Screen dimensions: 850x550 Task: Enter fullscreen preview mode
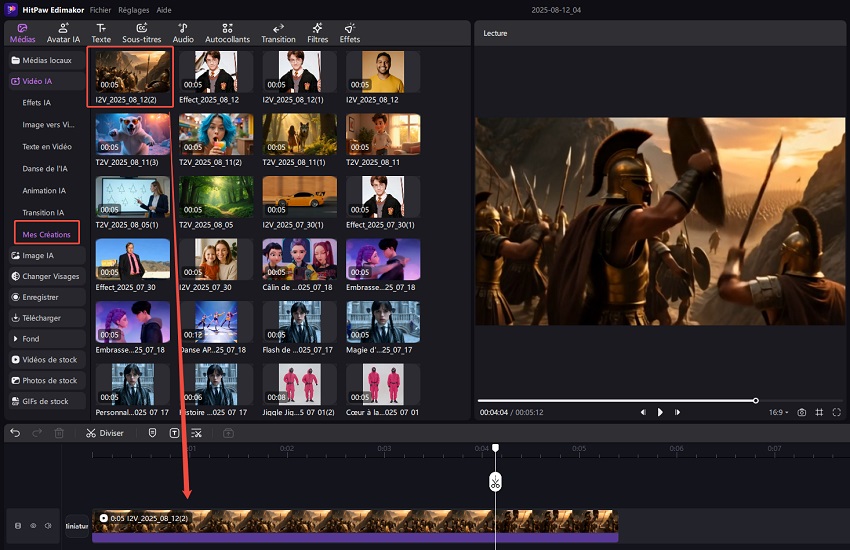click(836, 412)
